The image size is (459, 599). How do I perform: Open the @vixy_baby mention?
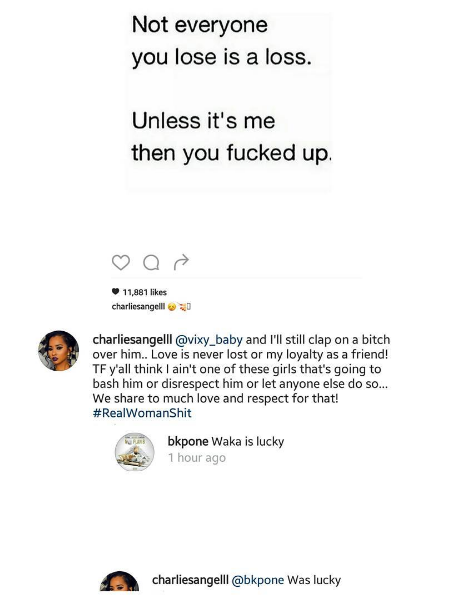click(x=209, y=340)
